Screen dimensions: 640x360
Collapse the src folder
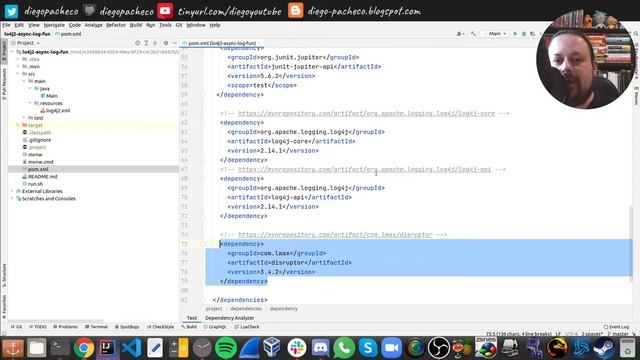(x=18, y=74)
